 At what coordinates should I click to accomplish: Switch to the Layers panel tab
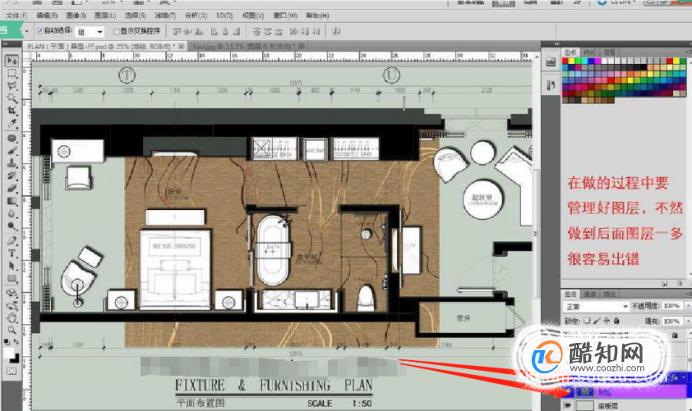[x=571, y=294]
